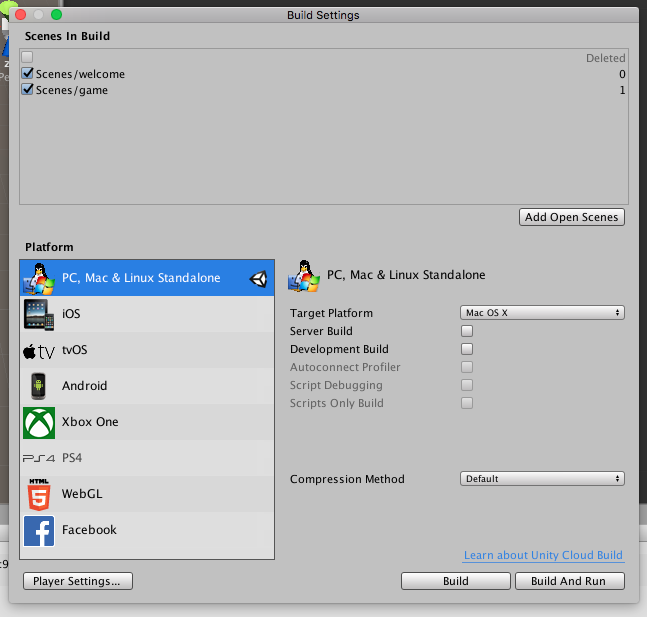Click the iOS platform icon
This screenshot has width=647, height=617.
coord(39,314)
